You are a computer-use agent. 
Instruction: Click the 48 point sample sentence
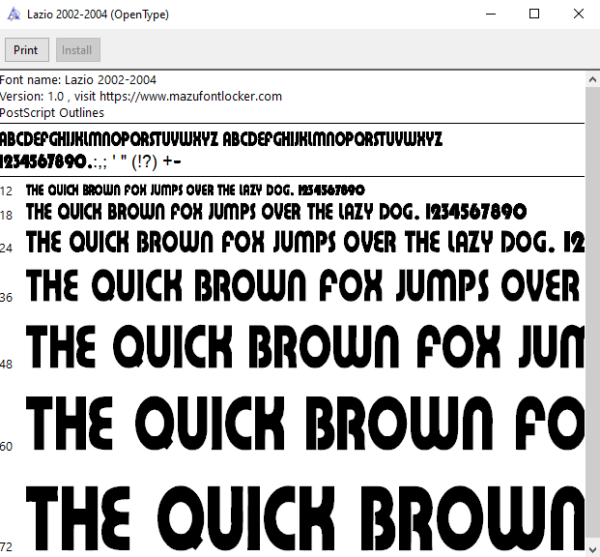point(305,347)
